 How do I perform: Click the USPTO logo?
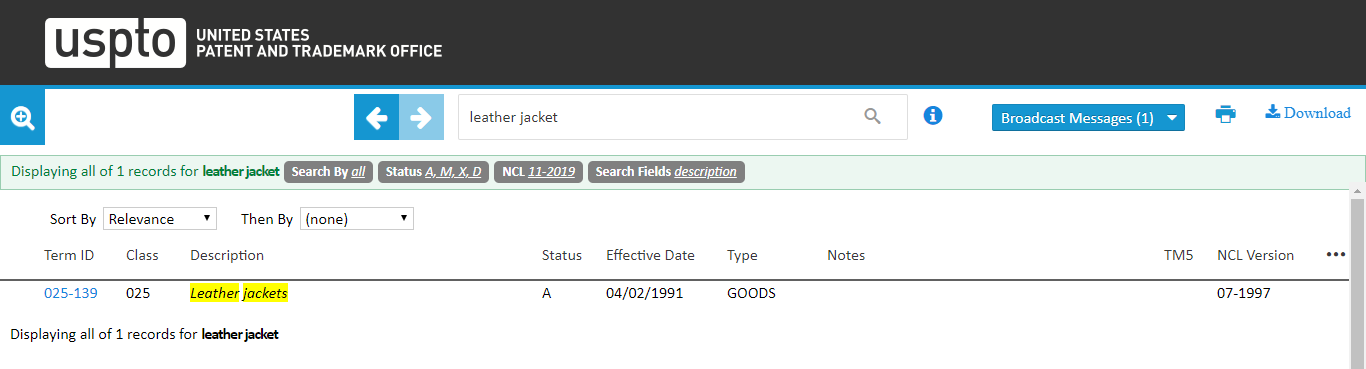coord(243,42)
